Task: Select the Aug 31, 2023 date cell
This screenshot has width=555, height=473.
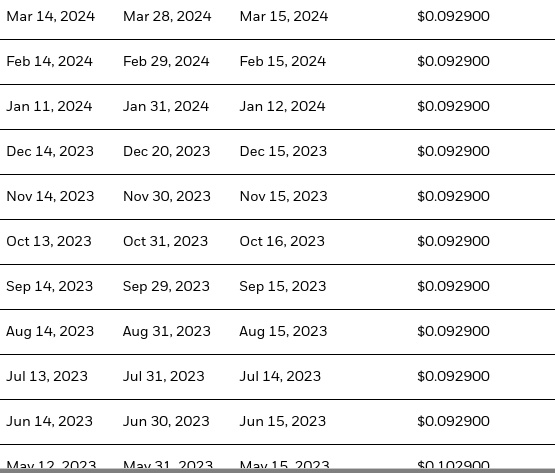Action: coord(166,331)
